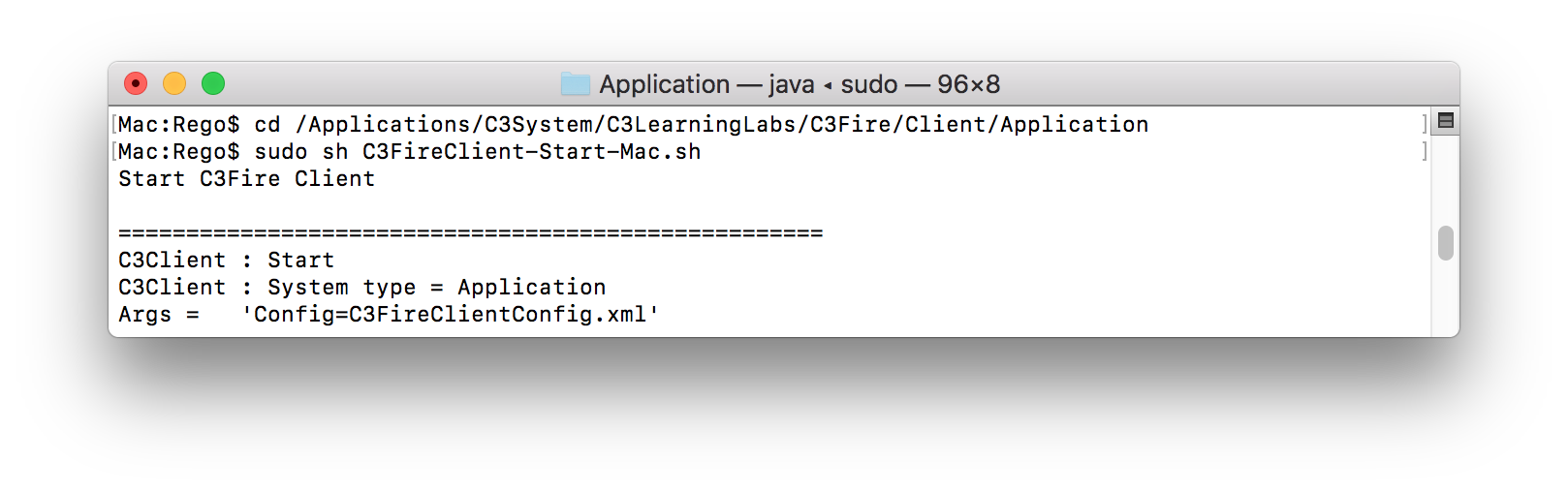Click the 'sudo' word in second command
The height and width of the screenshot is (492, 1568).
[x=280, y=152]
